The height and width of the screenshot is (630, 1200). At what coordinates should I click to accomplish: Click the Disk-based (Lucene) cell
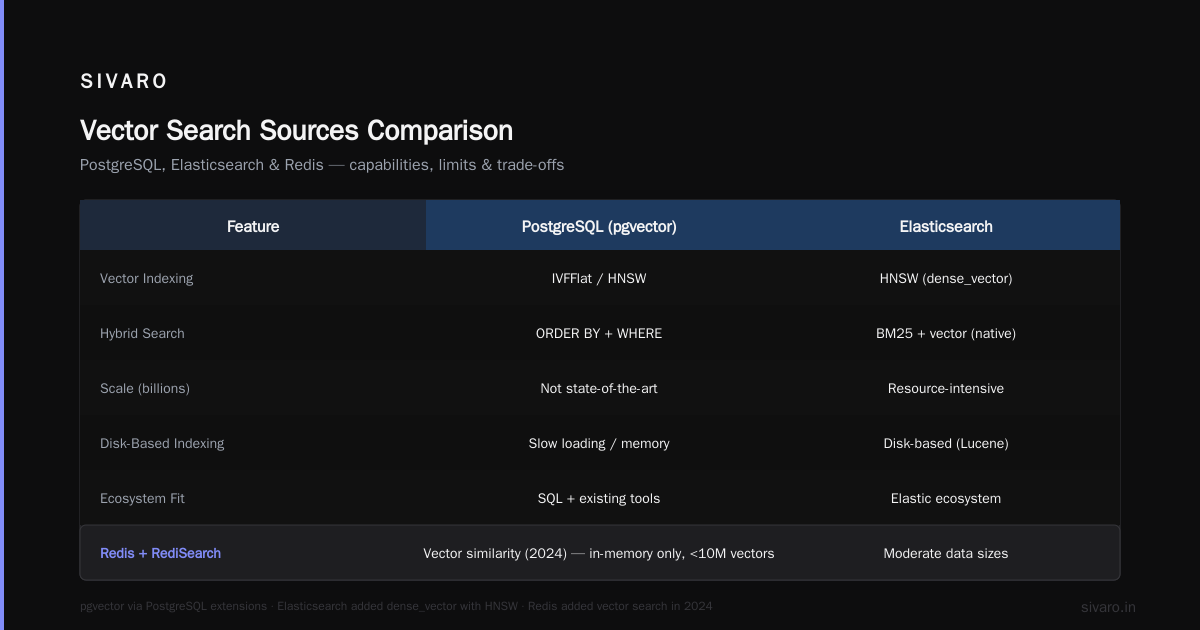tap(946, 443)
